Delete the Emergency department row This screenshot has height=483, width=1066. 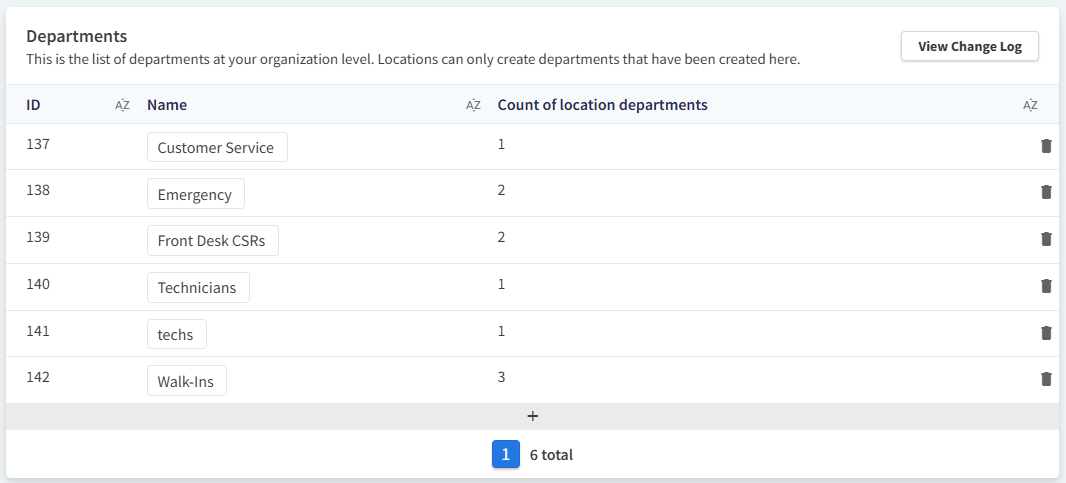click(1046, 192)
